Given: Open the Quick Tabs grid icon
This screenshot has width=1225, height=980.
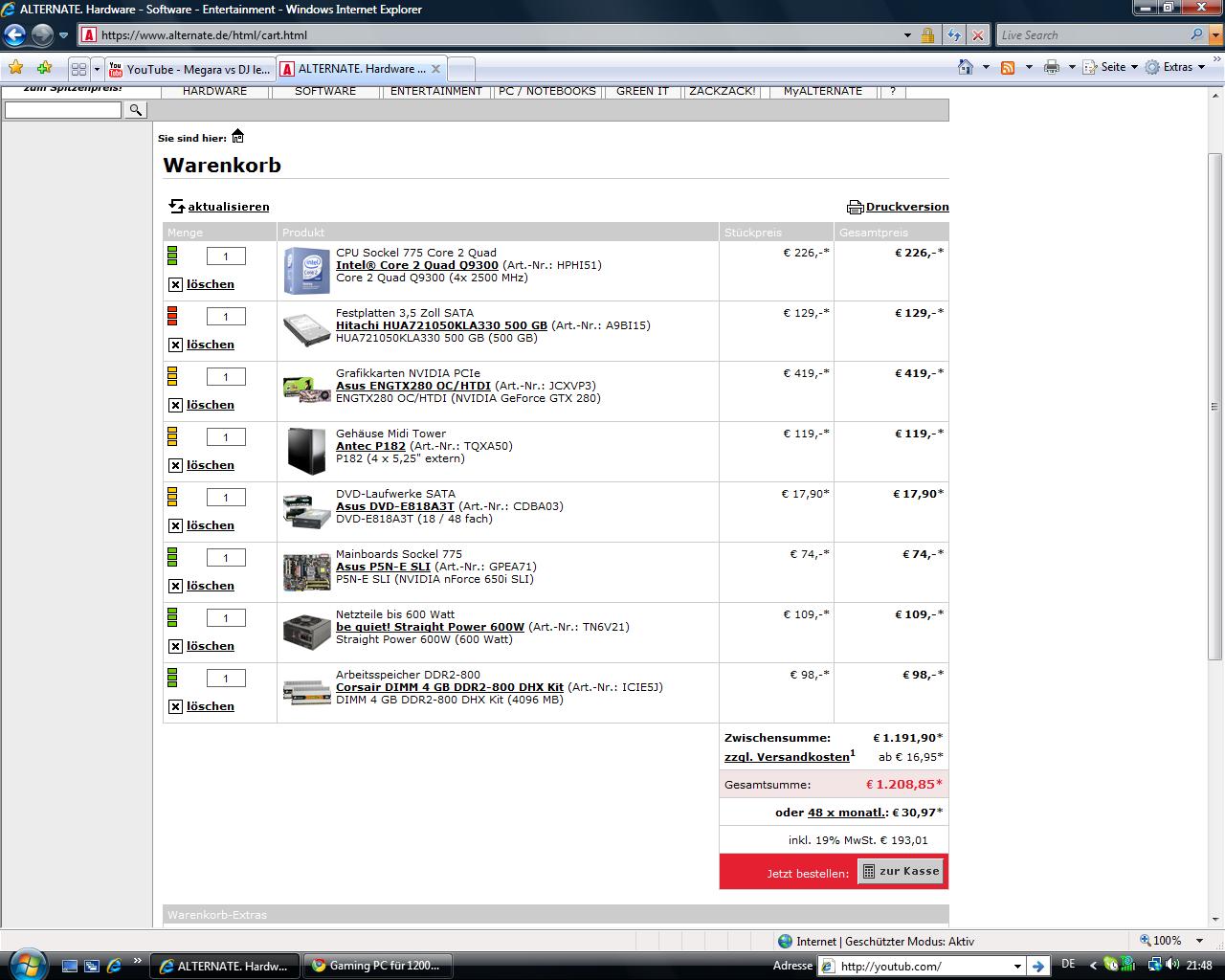Looking at the screenshot, I should pos(79,69).
